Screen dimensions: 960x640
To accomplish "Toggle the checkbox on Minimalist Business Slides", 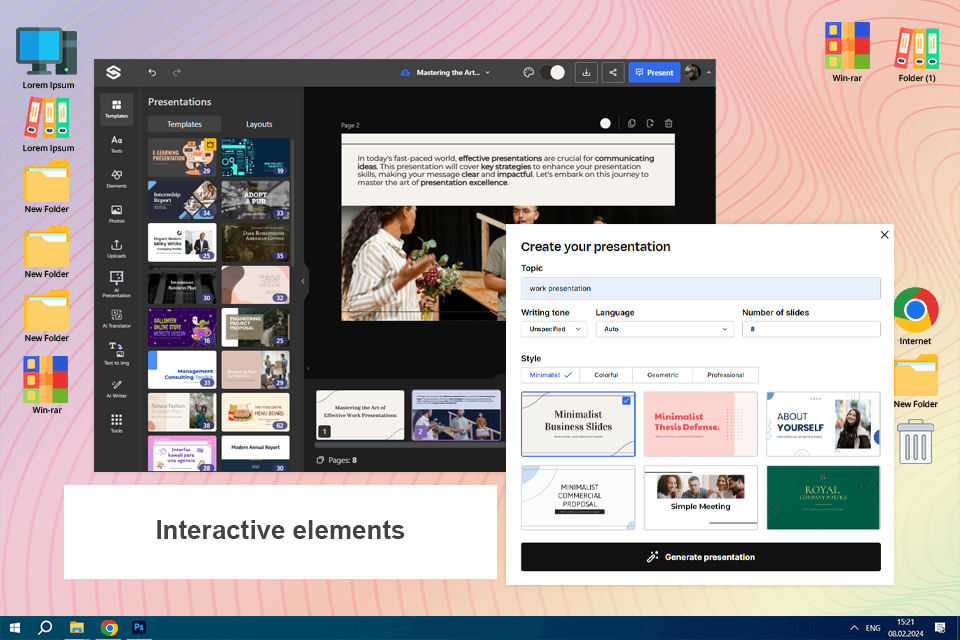I will click(x=626, y=401).
